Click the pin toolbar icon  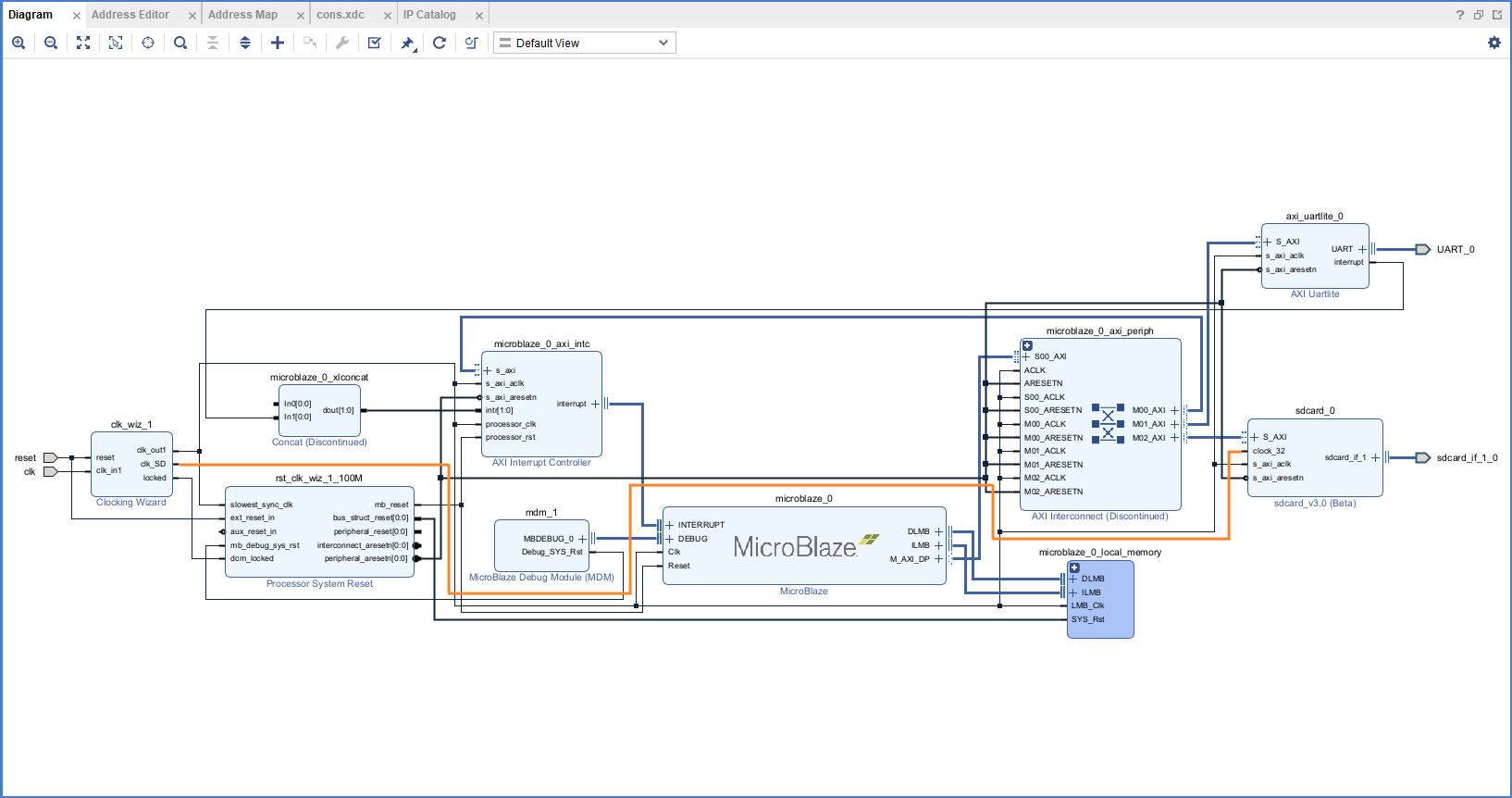click(407, 43)
